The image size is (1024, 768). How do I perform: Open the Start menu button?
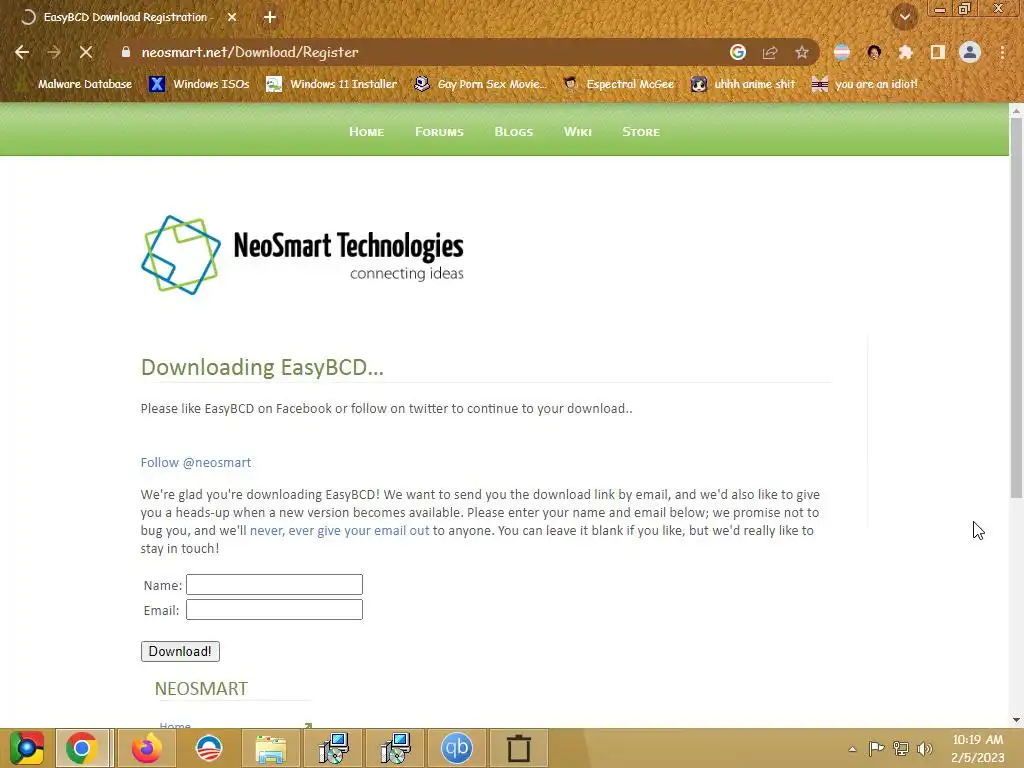click(26, 748)
